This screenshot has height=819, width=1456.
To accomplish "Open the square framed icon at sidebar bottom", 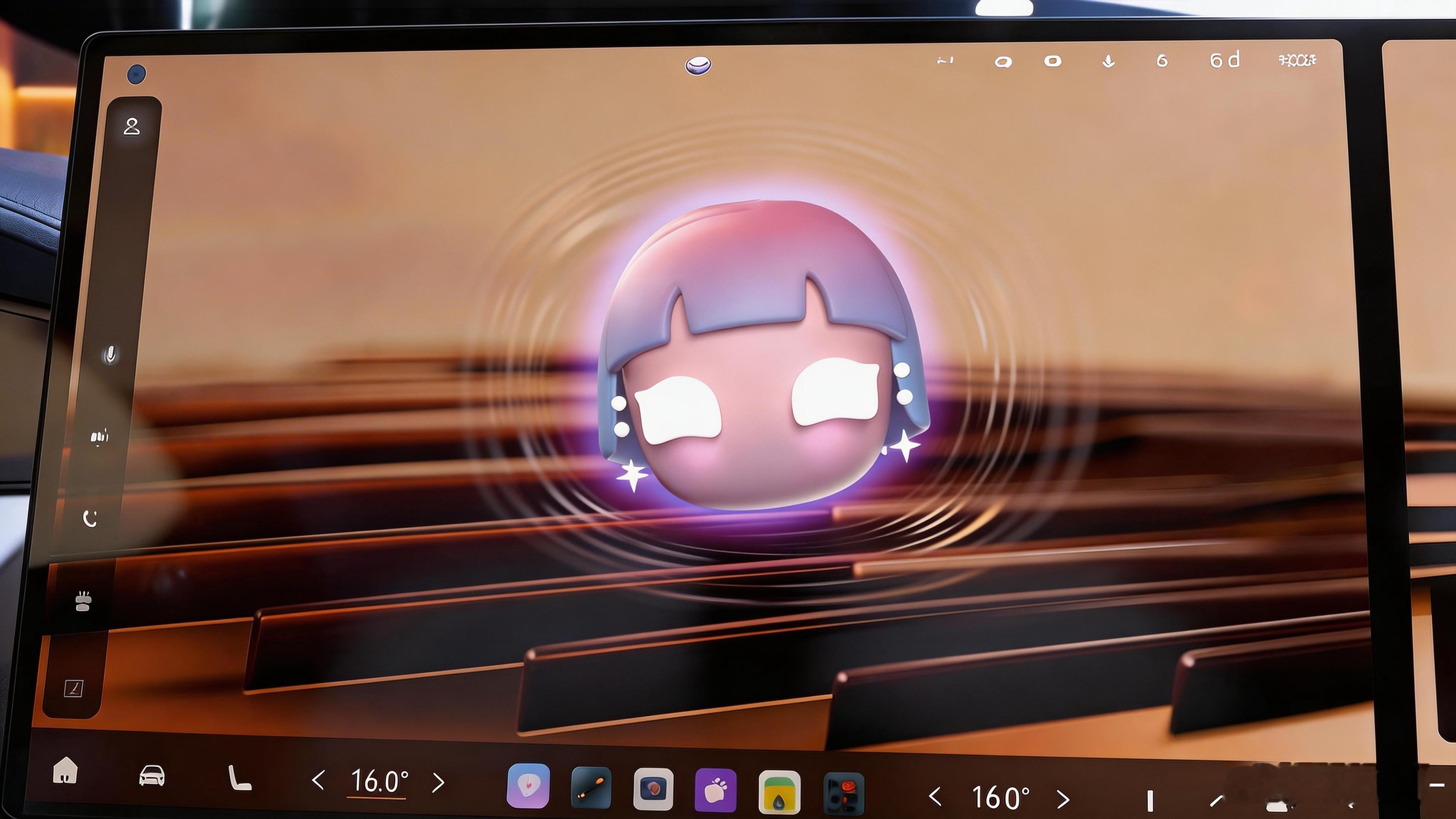I will [74, 688].
